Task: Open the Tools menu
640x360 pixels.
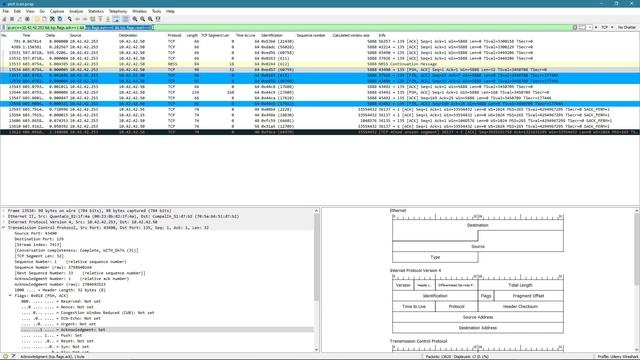Action: coord(156,11)
